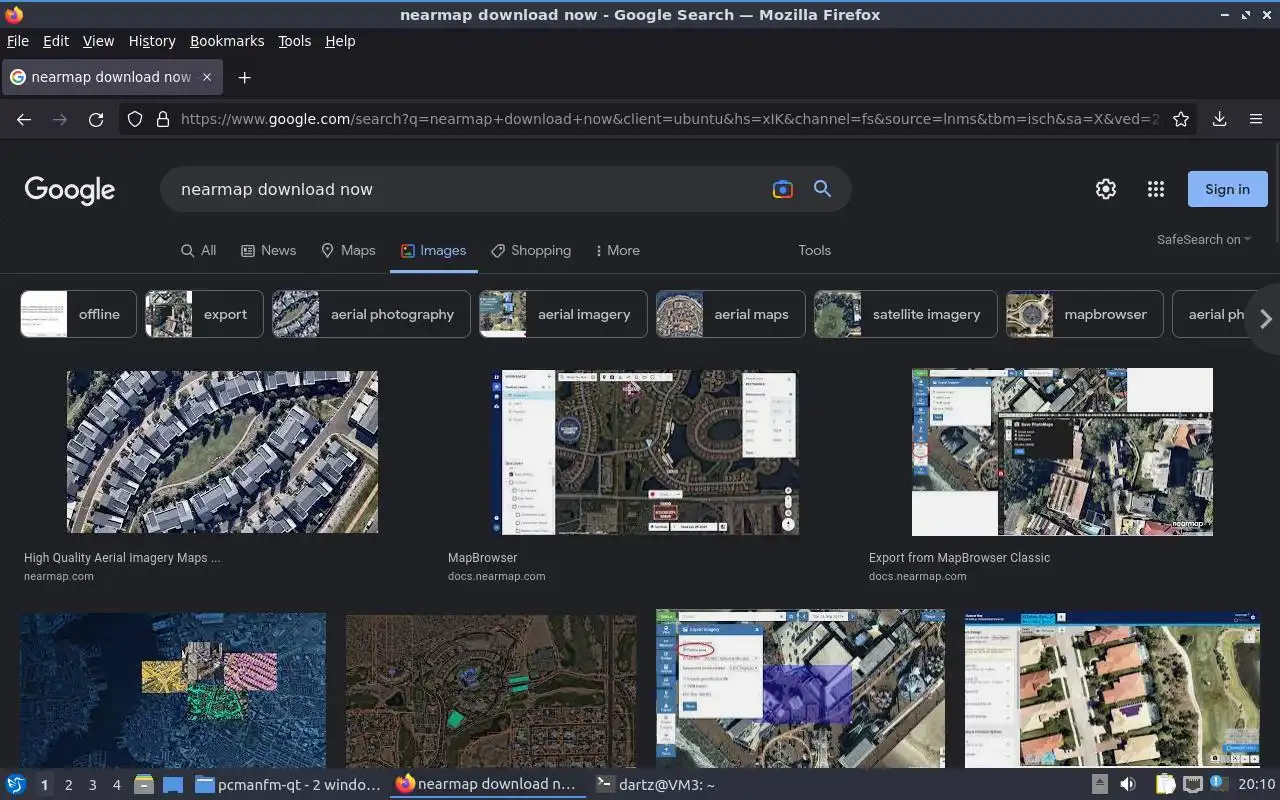Open Google search Tools filter

coord(814,250)
